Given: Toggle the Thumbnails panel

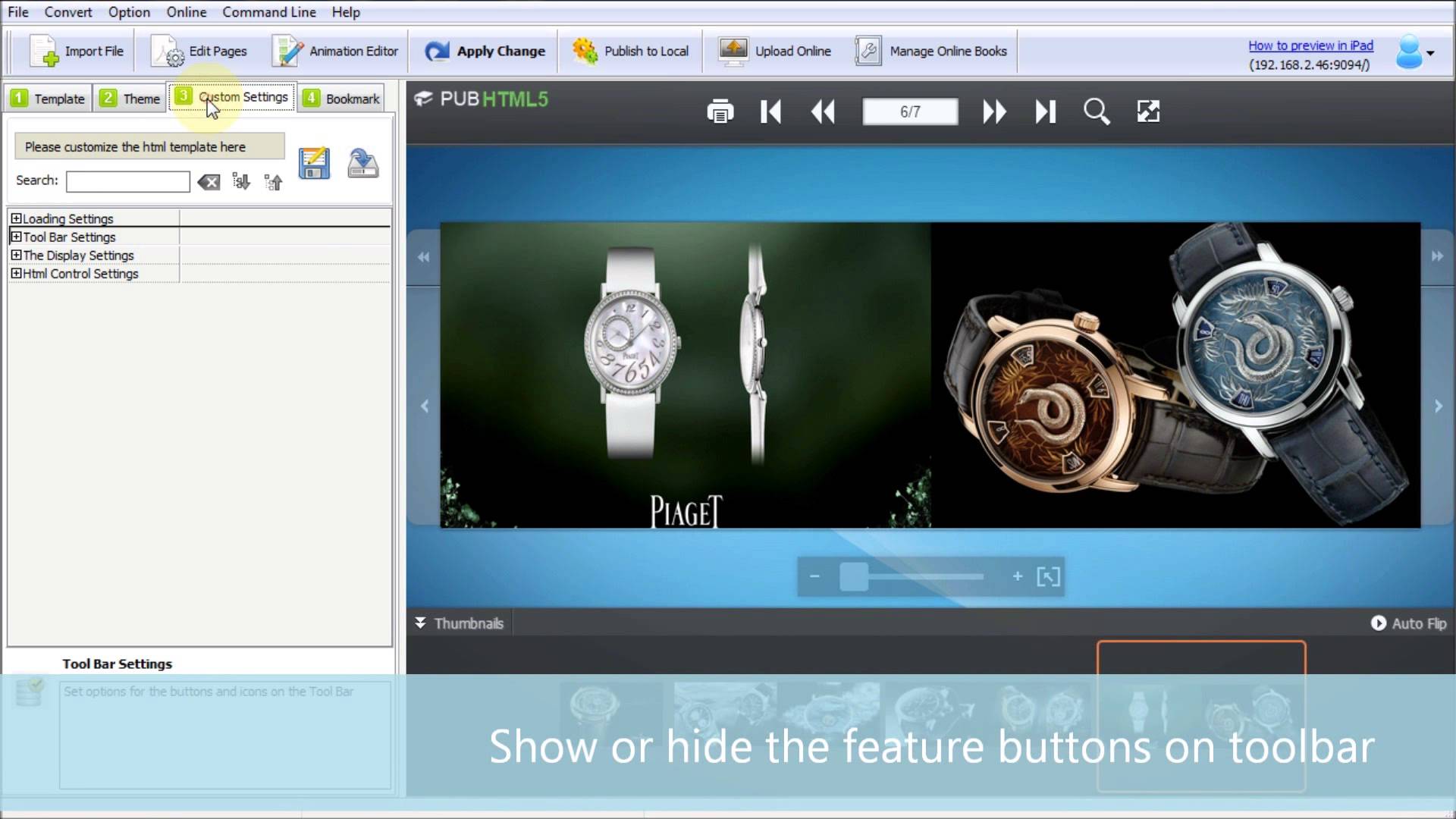Looking at the screenshot, I should pos(460,623).
